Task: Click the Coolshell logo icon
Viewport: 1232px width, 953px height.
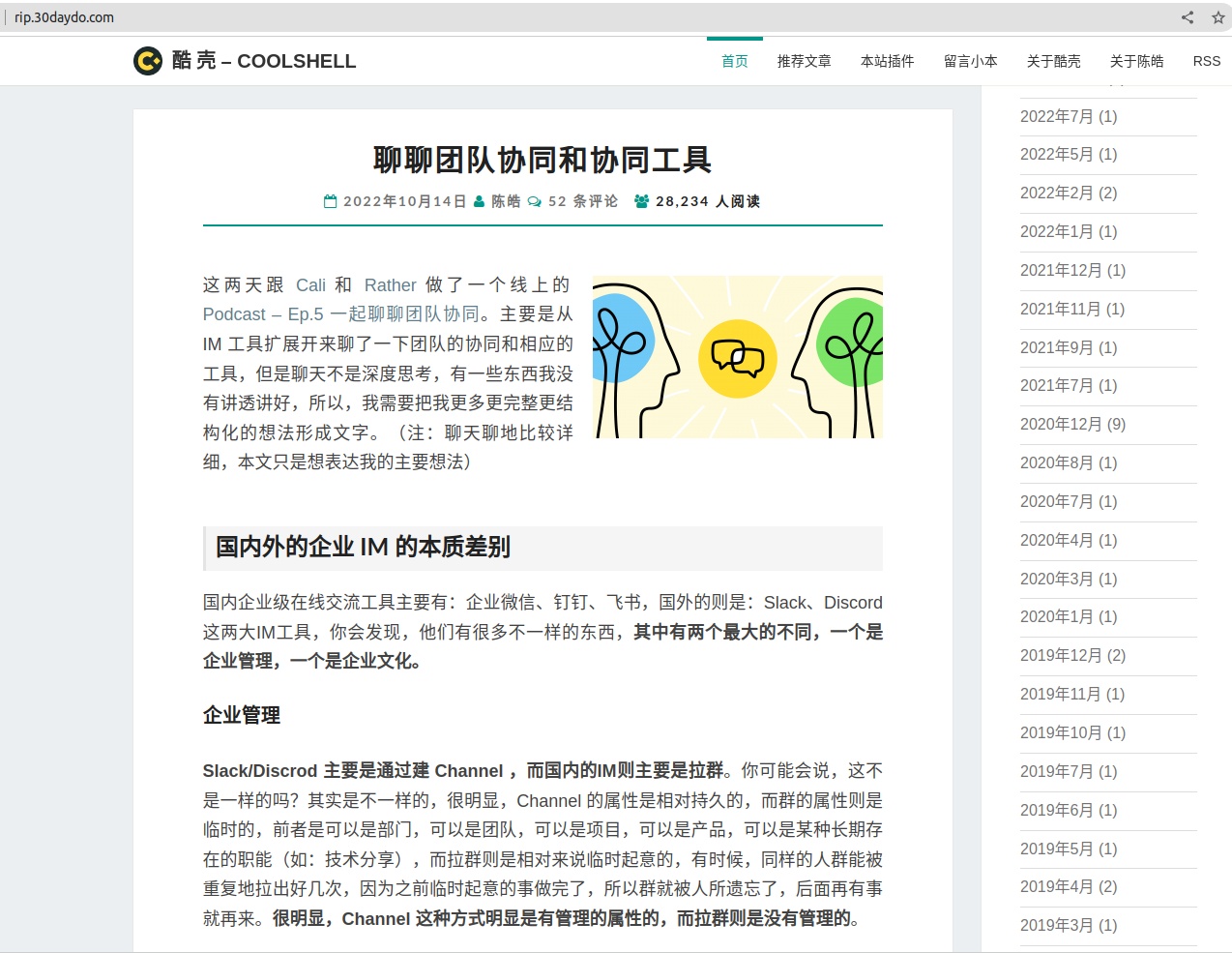Action: [148, 61]
